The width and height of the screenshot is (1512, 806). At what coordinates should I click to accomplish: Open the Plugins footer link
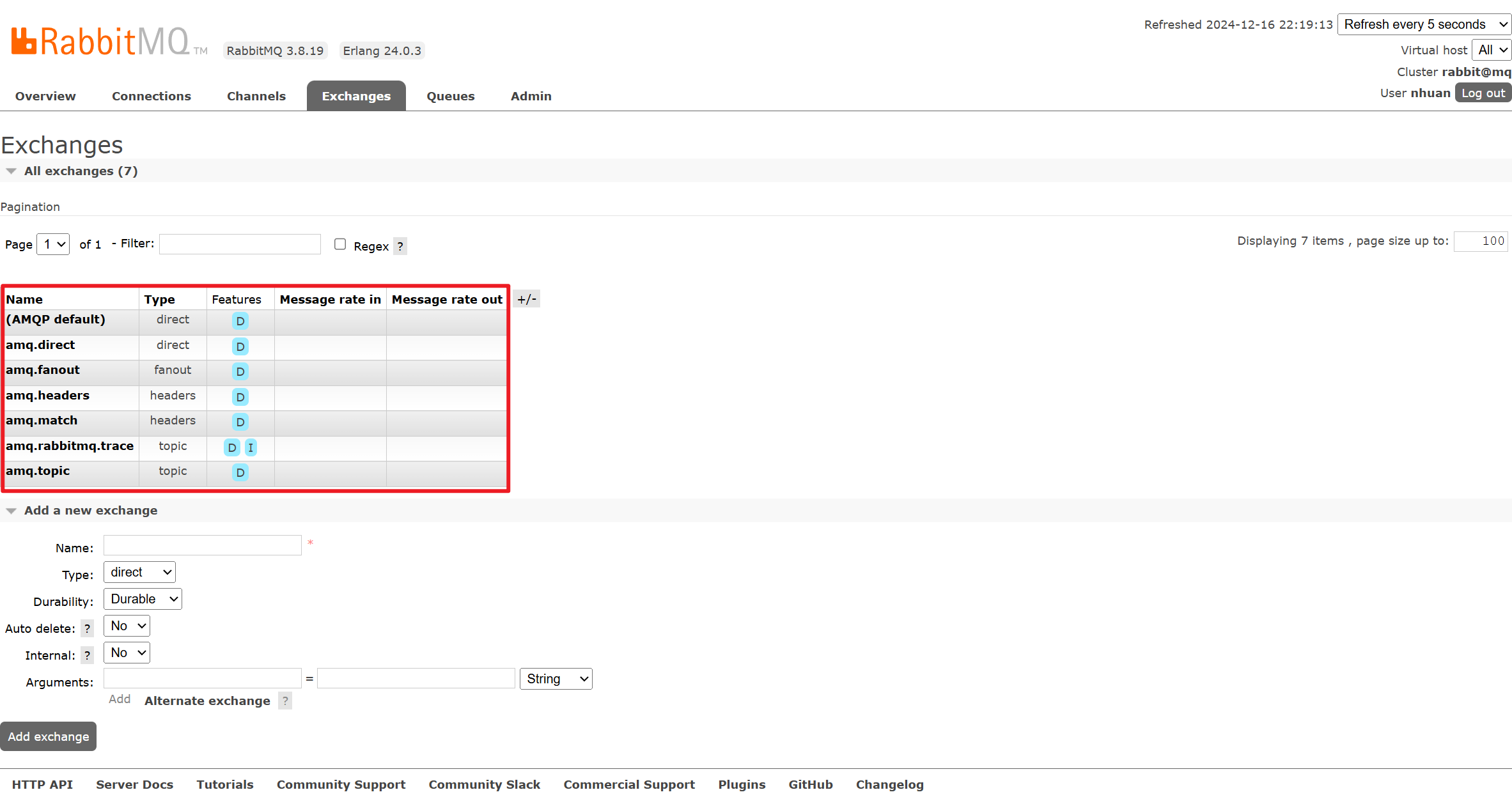coord(742,784)
